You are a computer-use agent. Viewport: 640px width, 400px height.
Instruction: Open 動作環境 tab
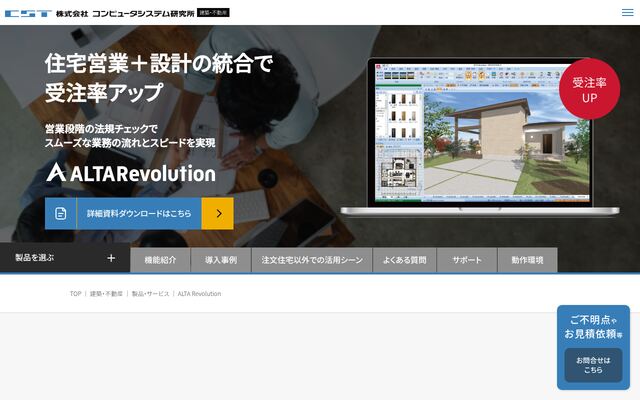(x=527, y=260)
